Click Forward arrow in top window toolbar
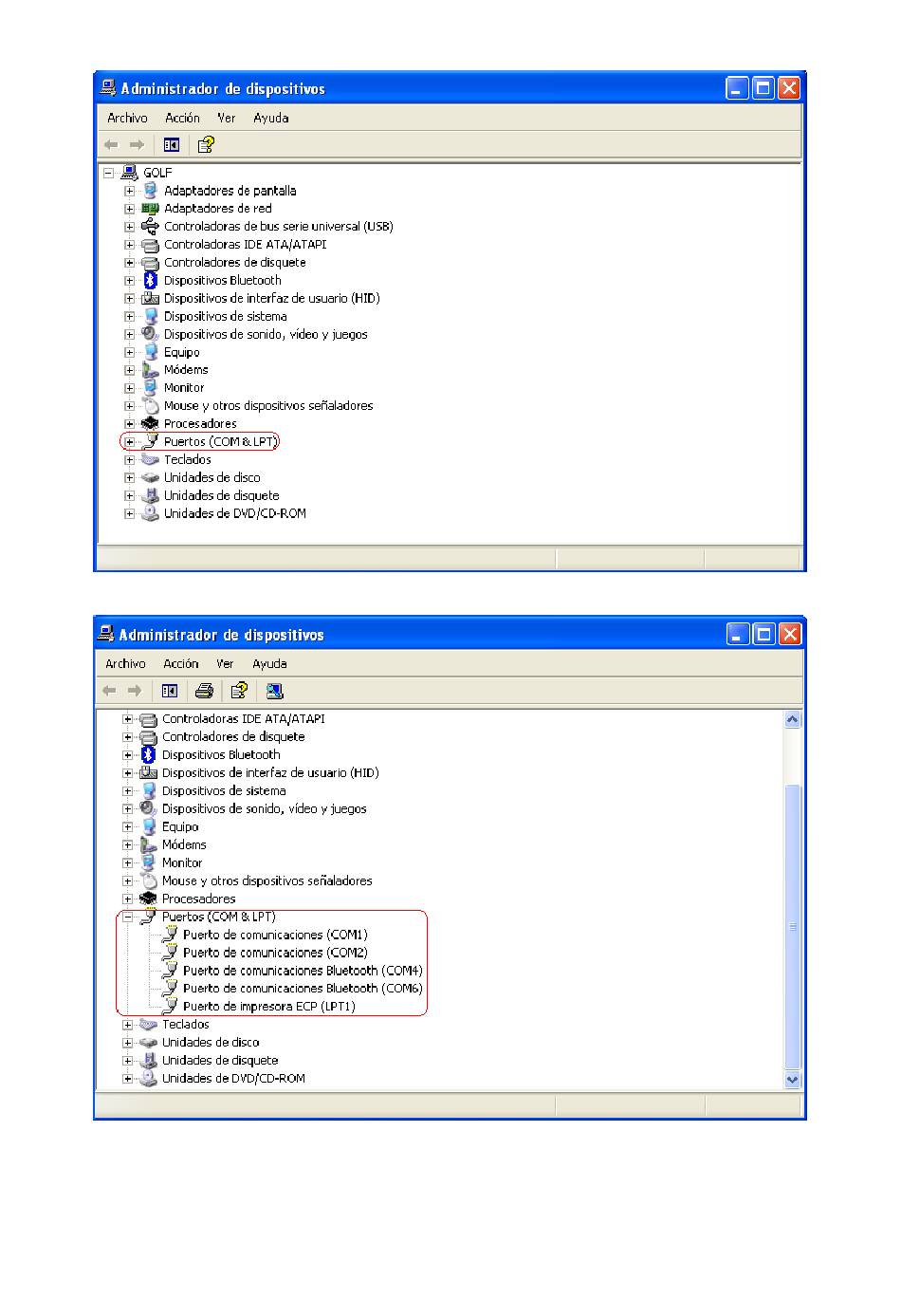901x1316 pixels. (x=137, y=145)
